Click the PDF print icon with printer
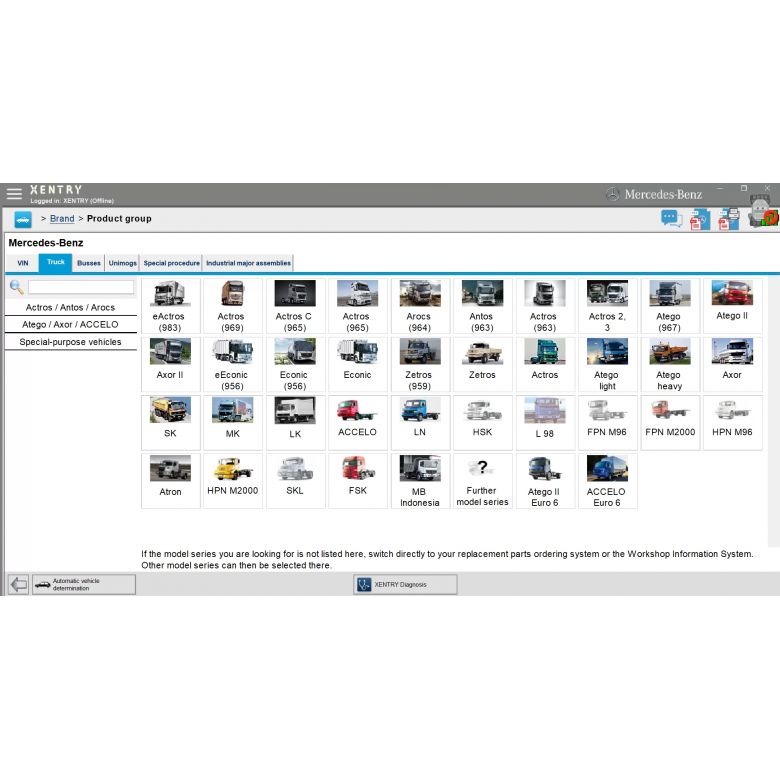This screenshot has height=780, width=780. coord(729,219)
